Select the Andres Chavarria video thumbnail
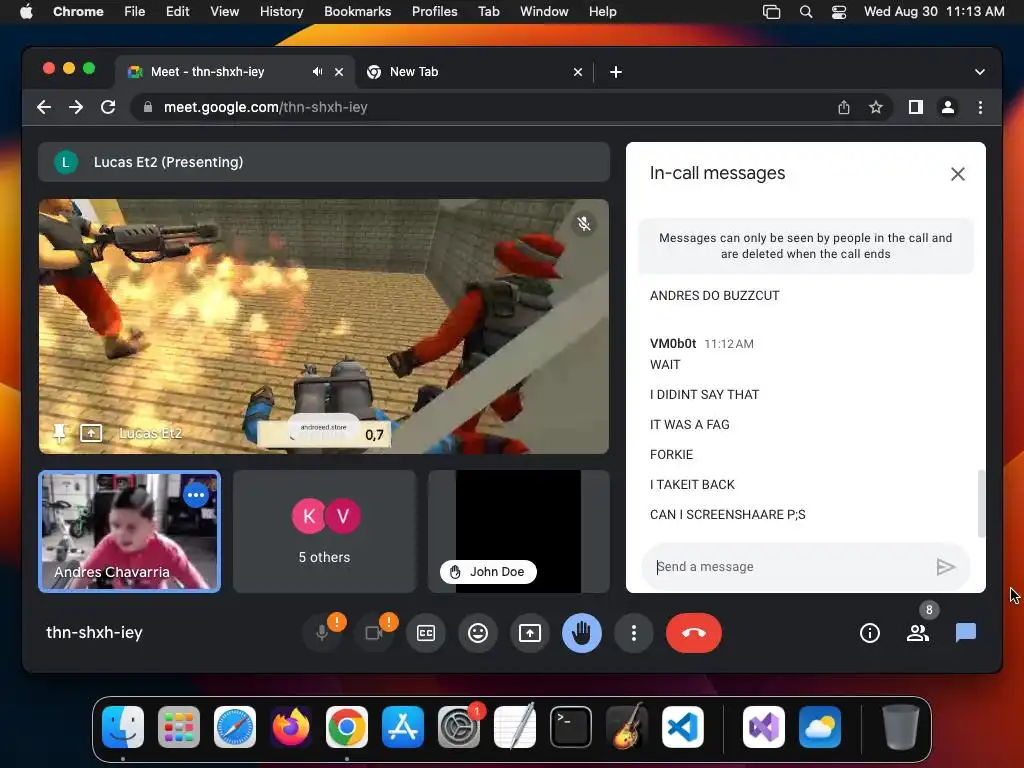Screen dimensions: 1024x768 click(x=129, y=532)
